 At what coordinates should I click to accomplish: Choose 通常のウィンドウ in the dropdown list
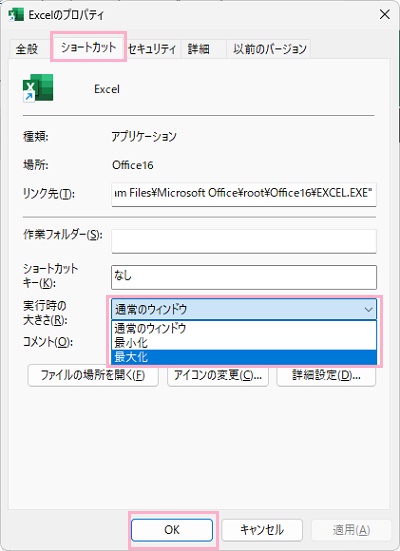point(244,328)
